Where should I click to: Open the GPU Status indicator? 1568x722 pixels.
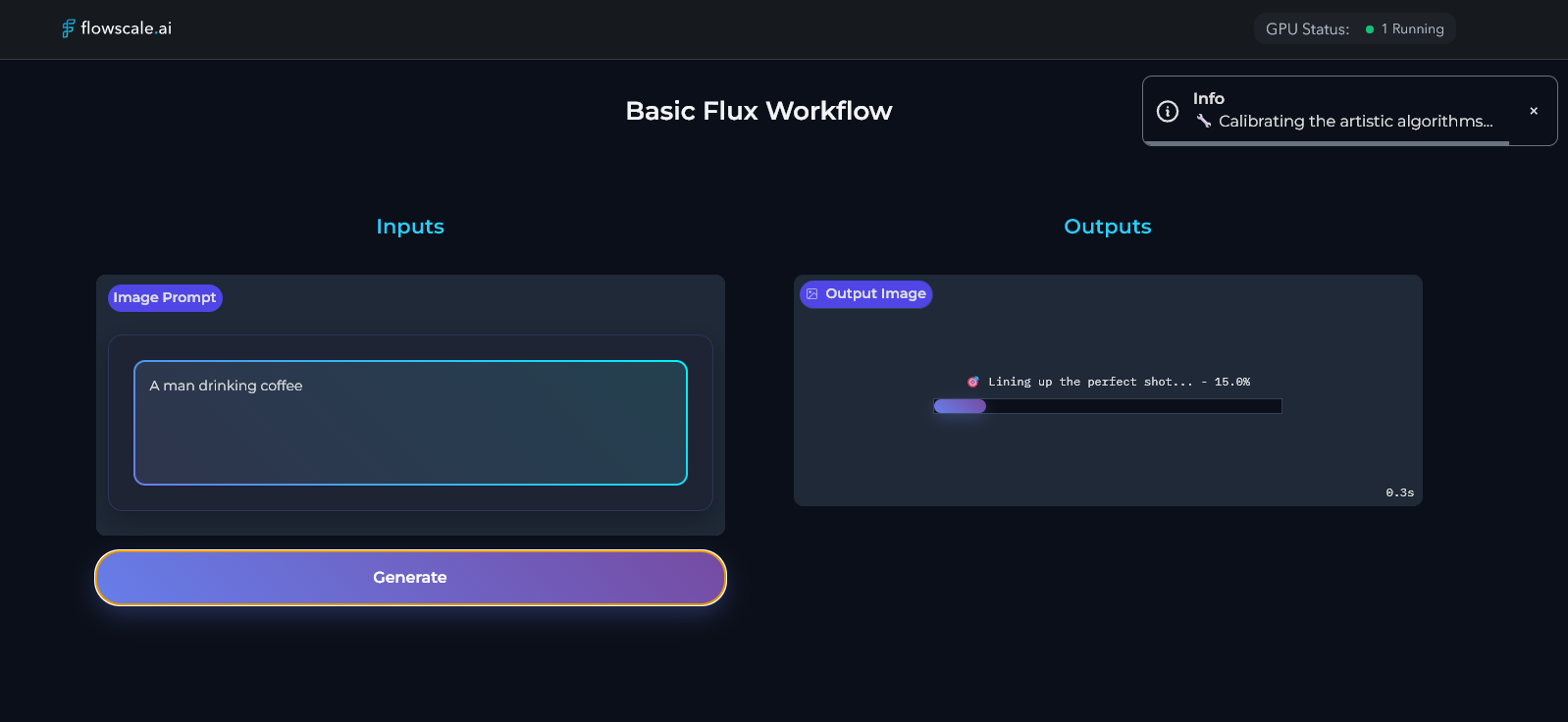click(x=1354, y=28)
